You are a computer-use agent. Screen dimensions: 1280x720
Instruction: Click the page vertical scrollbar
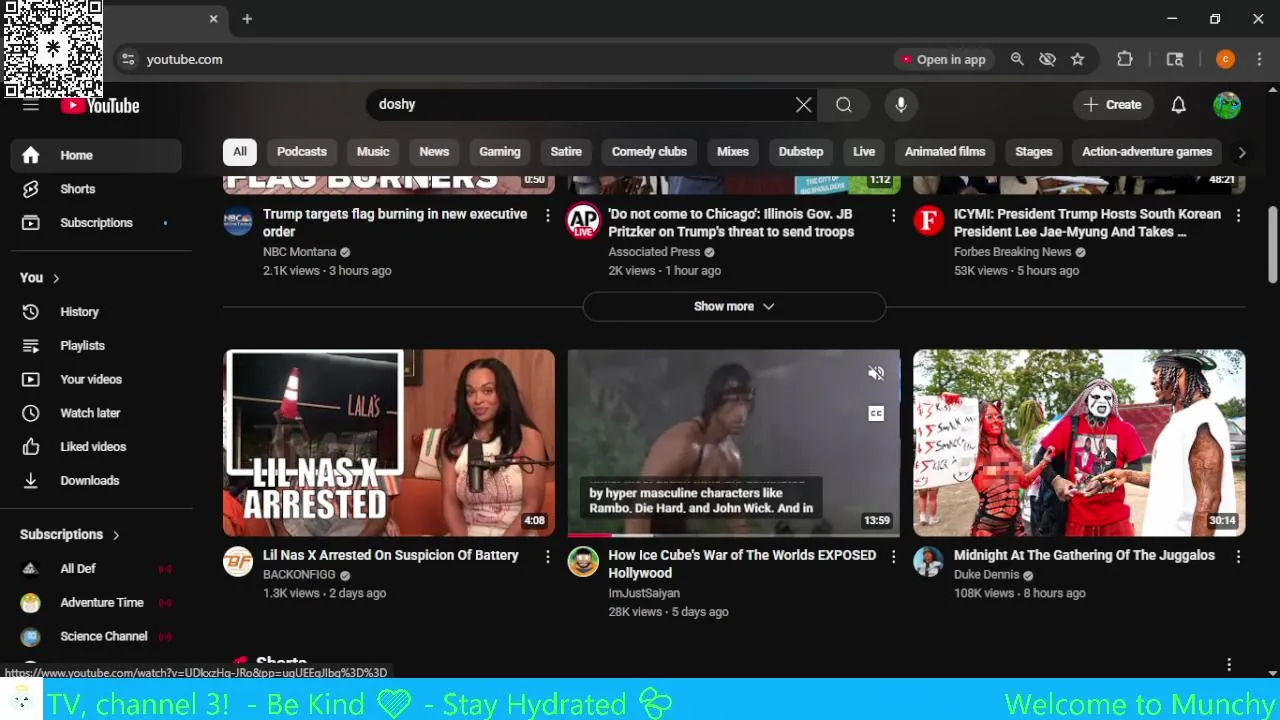point(1272,245)
